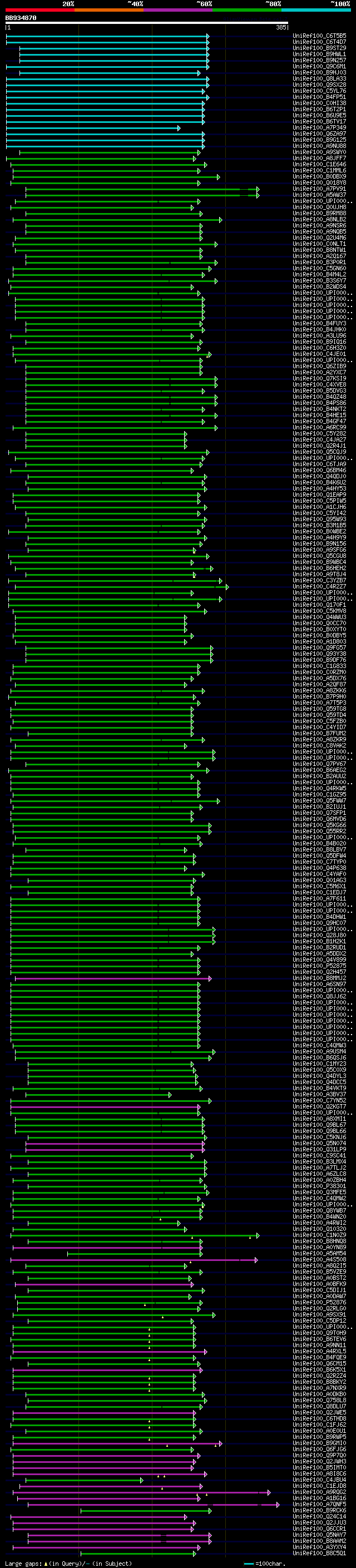The height and width of the screenshot is (1568, 356).
Task: Select UniRef100_B4FP51 entry
Action: (x=319, y=97)
